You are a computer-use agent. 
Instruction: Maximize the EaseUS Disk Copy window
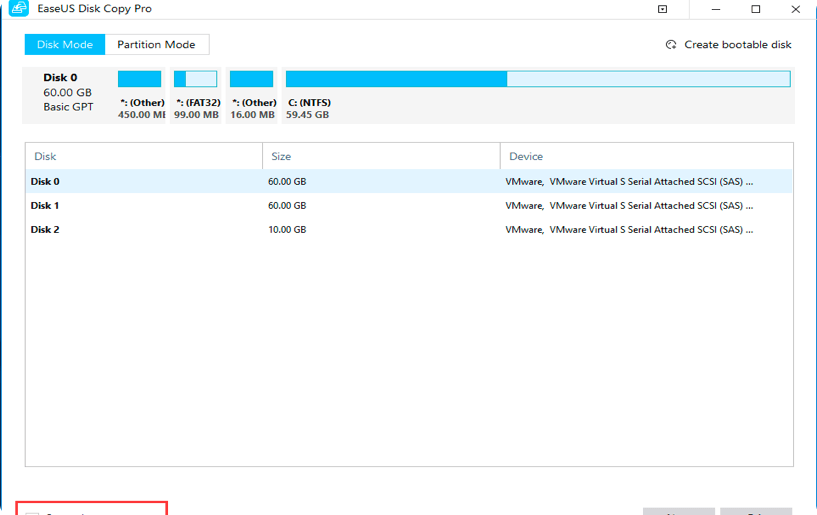click(x=756, y=9)
